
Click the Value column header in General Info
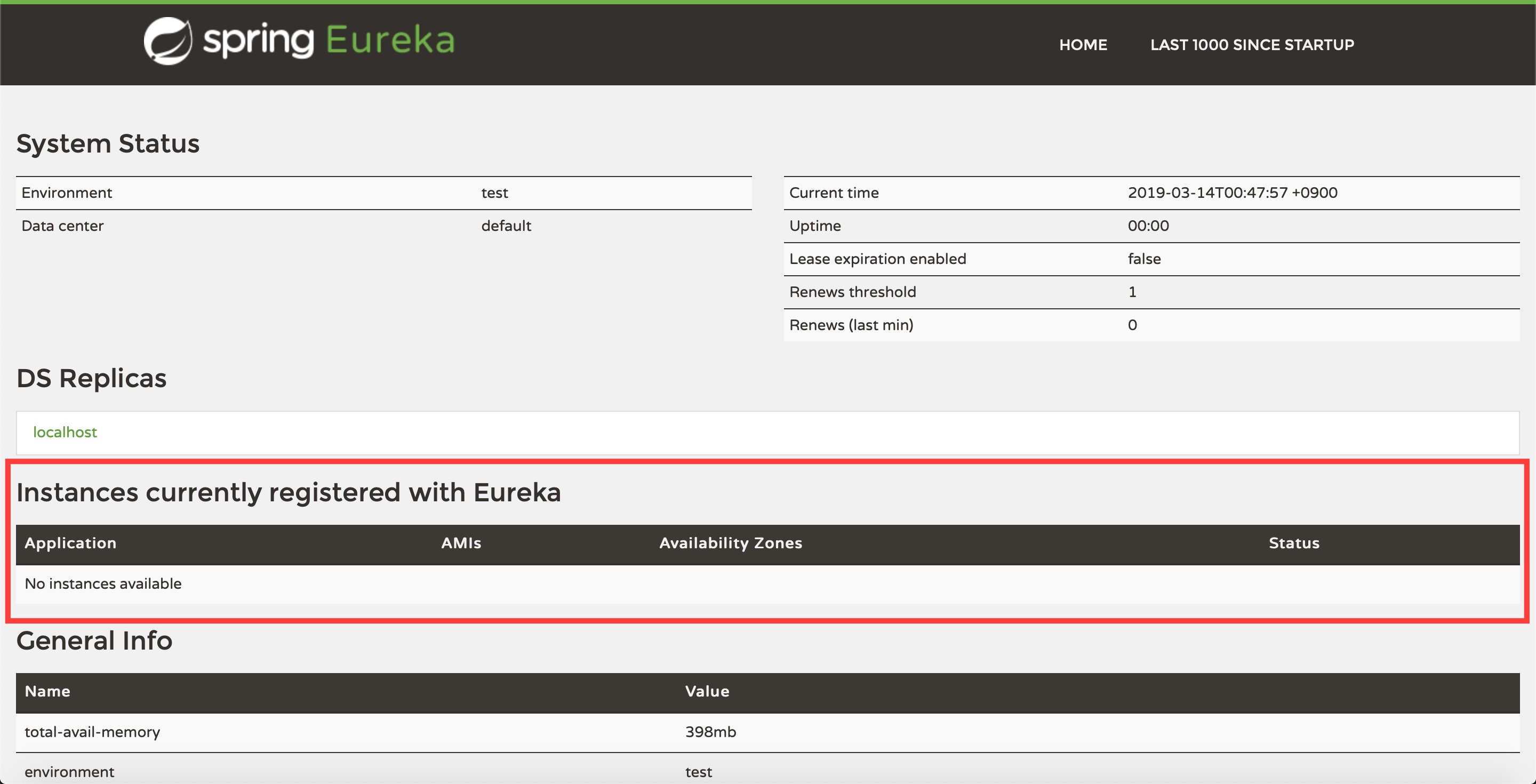[707, 692]
